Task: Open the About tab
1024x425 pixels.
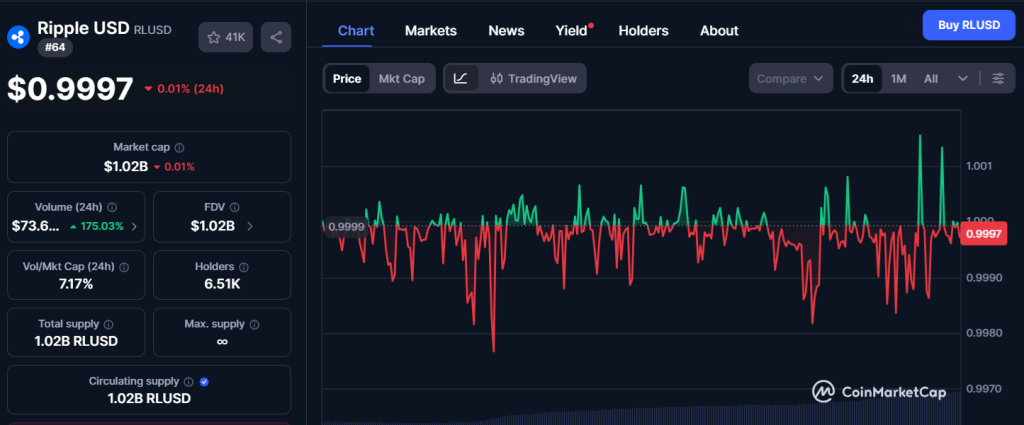Action: [719, 31]
